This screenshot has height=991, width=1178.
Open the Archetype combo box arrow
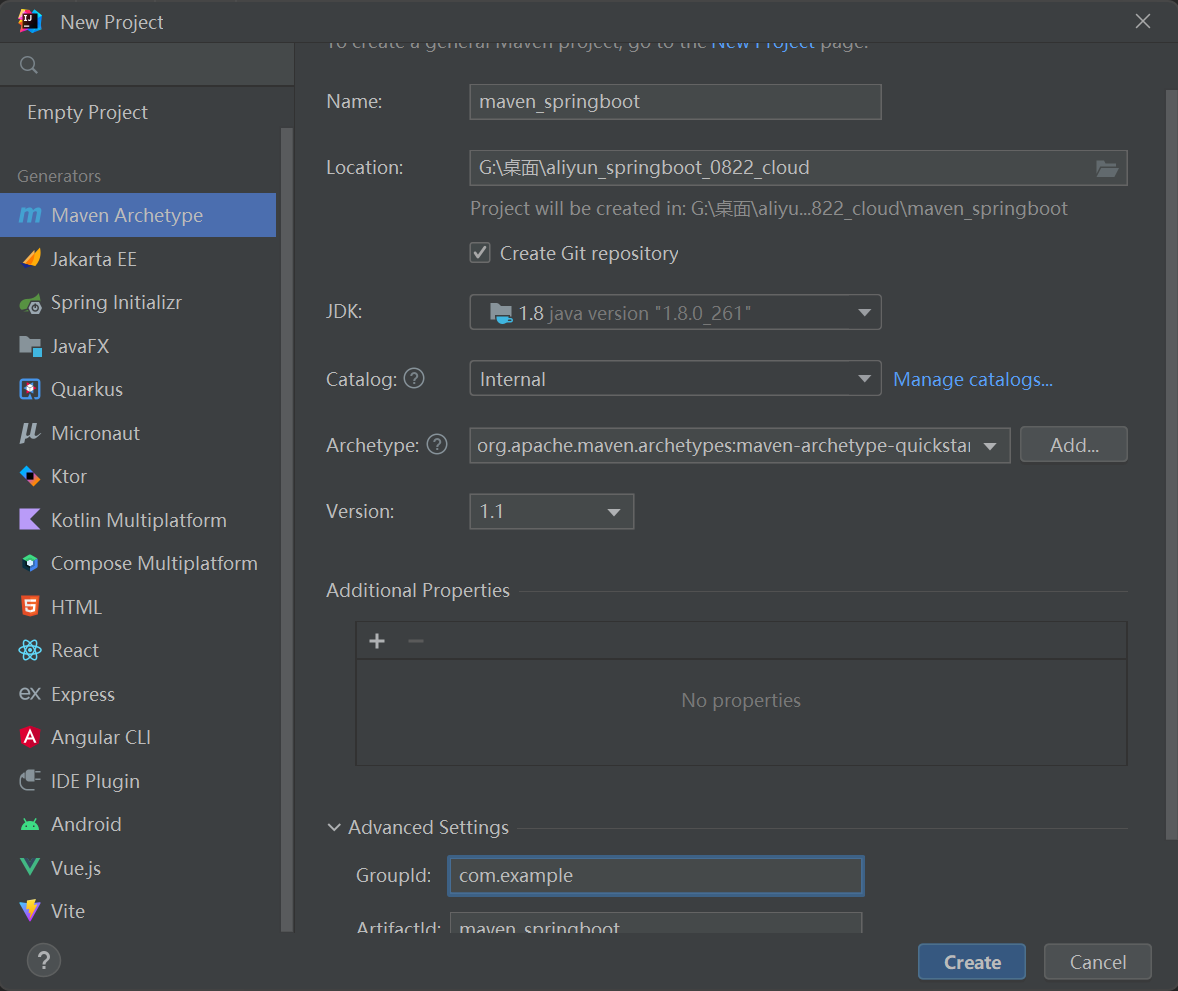990,446
